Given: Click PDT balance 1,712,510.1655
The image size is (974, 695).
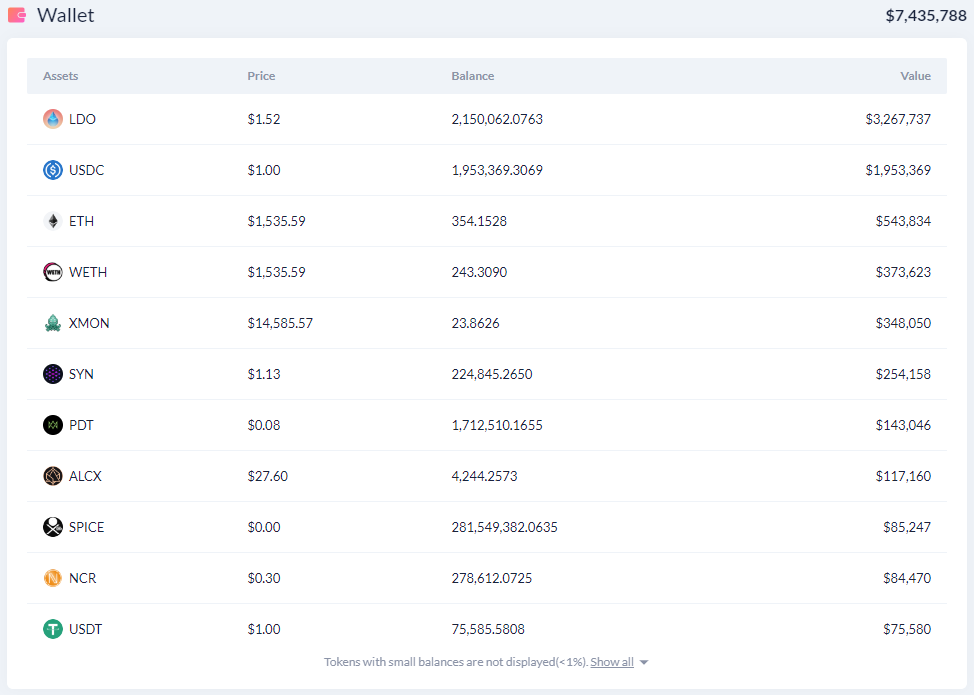Looking at the screenshot, I should [x=497, y=425].
